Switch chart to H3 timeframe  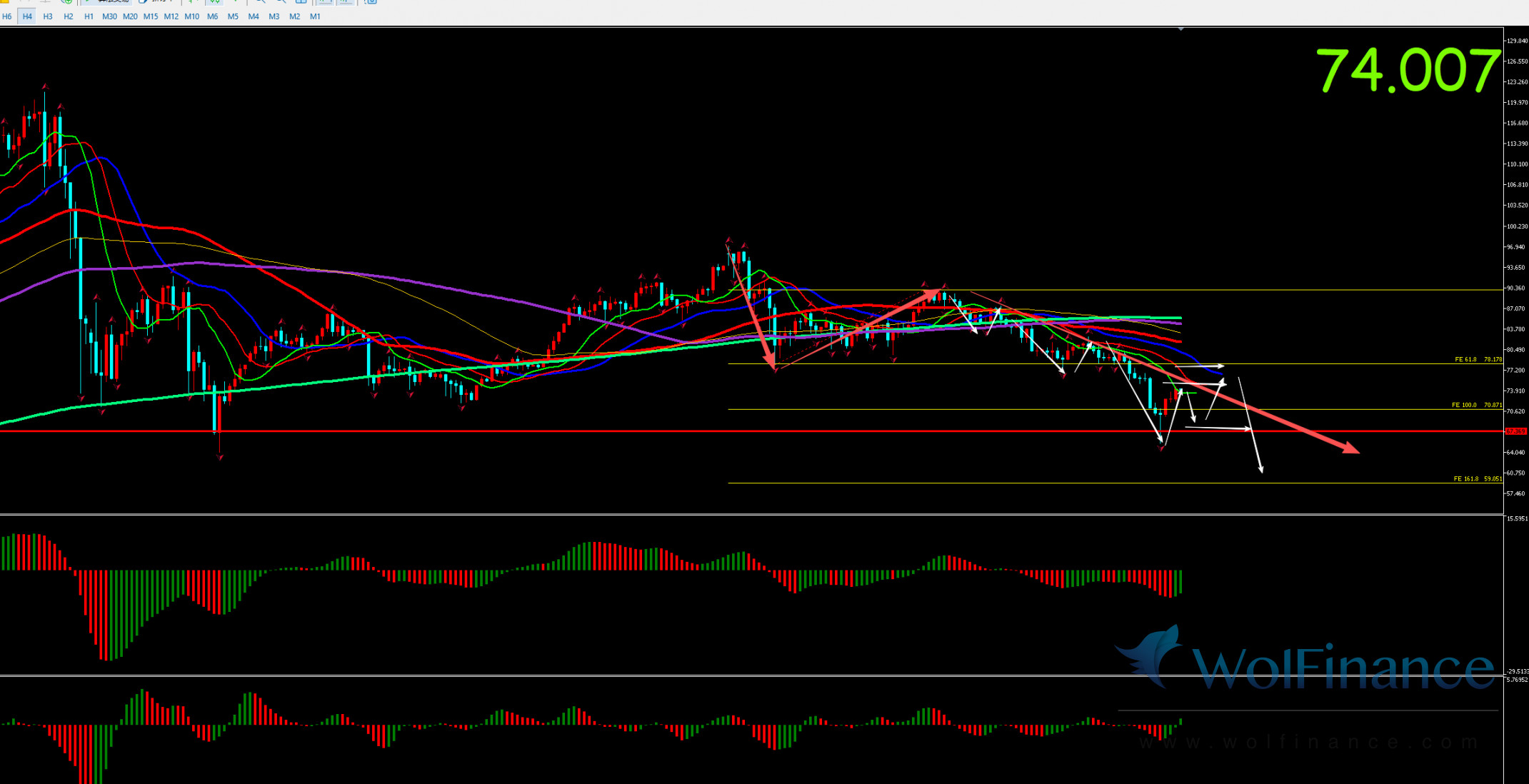48,16
